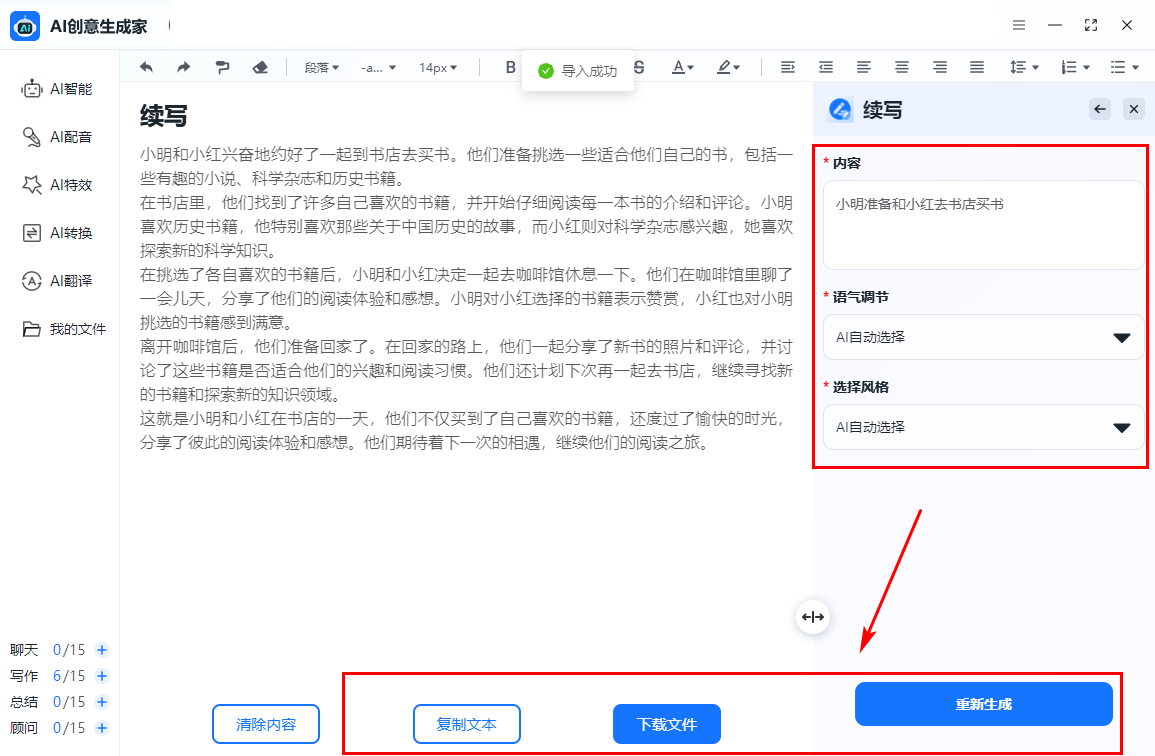Expand the 选择风格 dropdown
Viewport: 1155px width, 756px height.
(x=984, y=427)
